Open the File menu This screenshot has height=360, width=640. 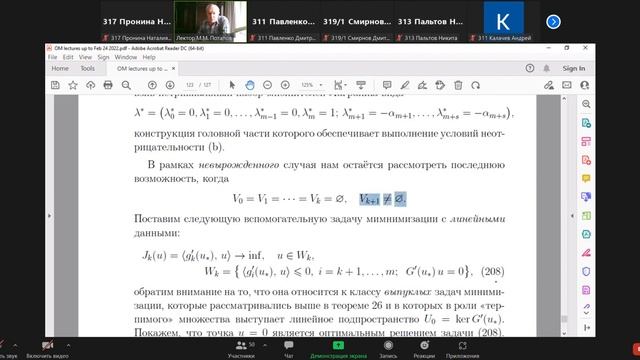[52, 57]
